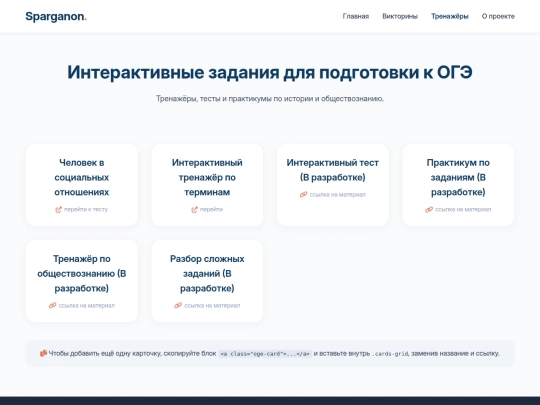Open the Интерактивный тест (В разработке) card

click(x=333, y=185)
